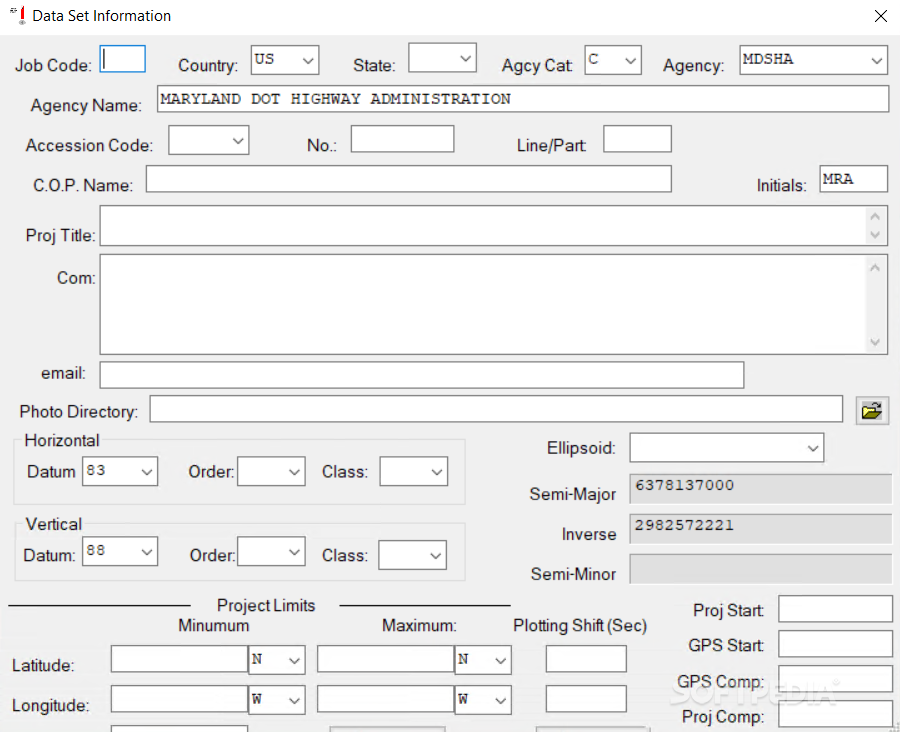Click the maximum Latitude input field
900x732 pixels.
pyautogui.click(x=385, y=659)
